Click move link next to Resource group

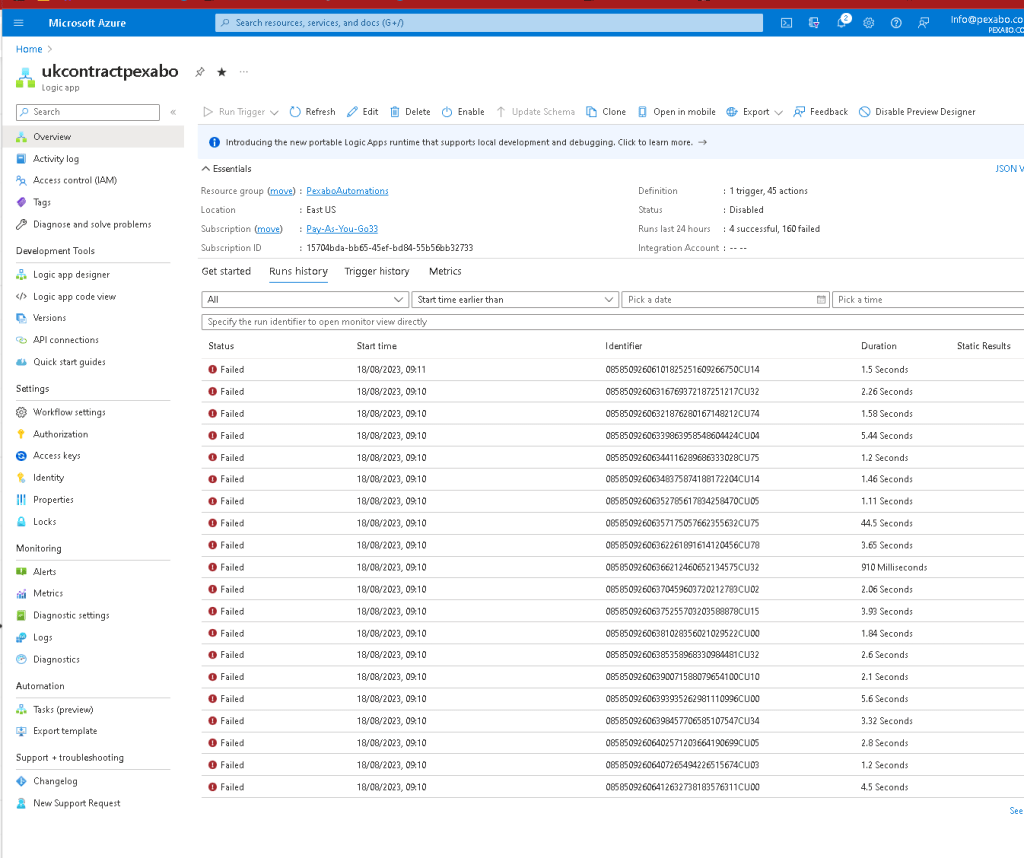coord(281,191)
